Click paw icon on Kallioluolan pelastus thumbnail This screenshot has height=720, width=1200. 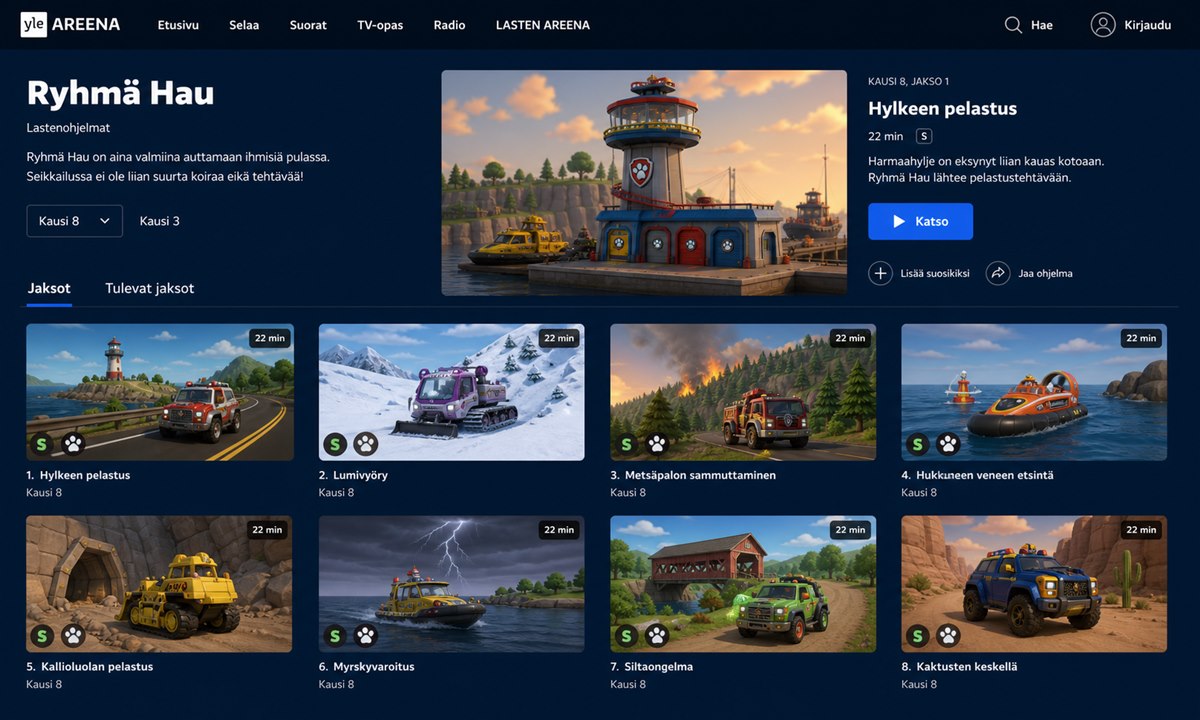pos(73,634)
